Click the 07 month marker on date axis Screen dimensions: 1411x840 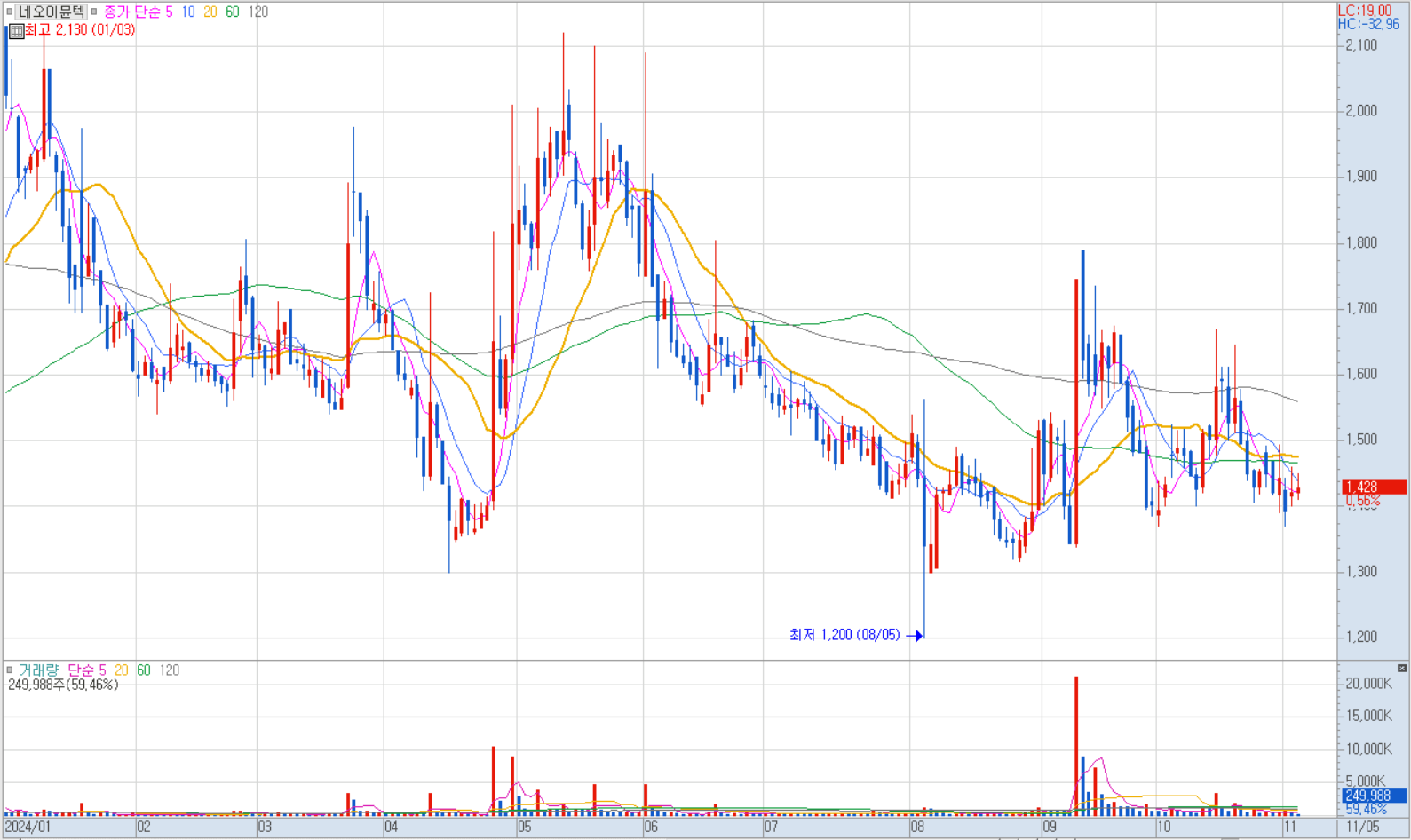(x=771, y=827)
